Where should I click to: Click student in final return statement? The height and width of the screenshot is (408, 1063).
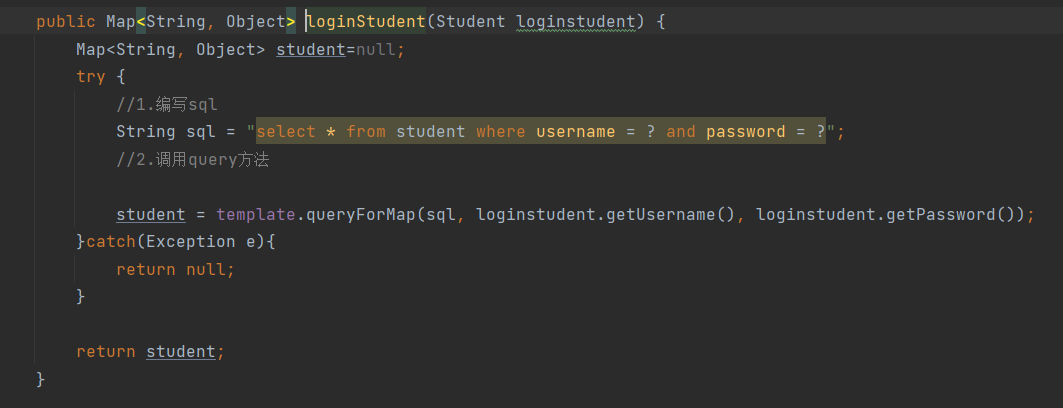(x=180, y=352)
